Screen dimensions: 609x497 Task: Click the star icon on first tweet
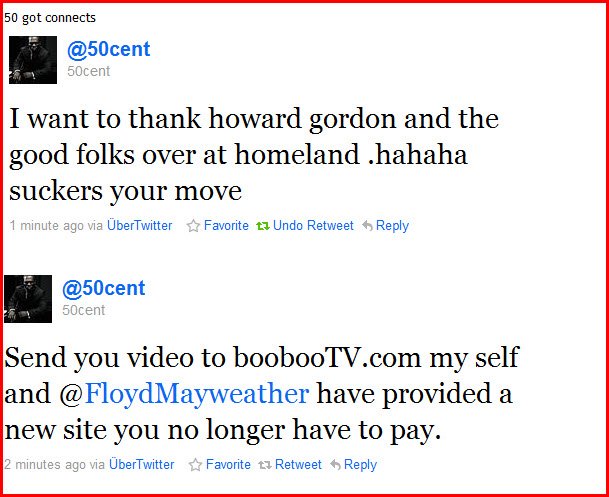[x=193, y=226]
